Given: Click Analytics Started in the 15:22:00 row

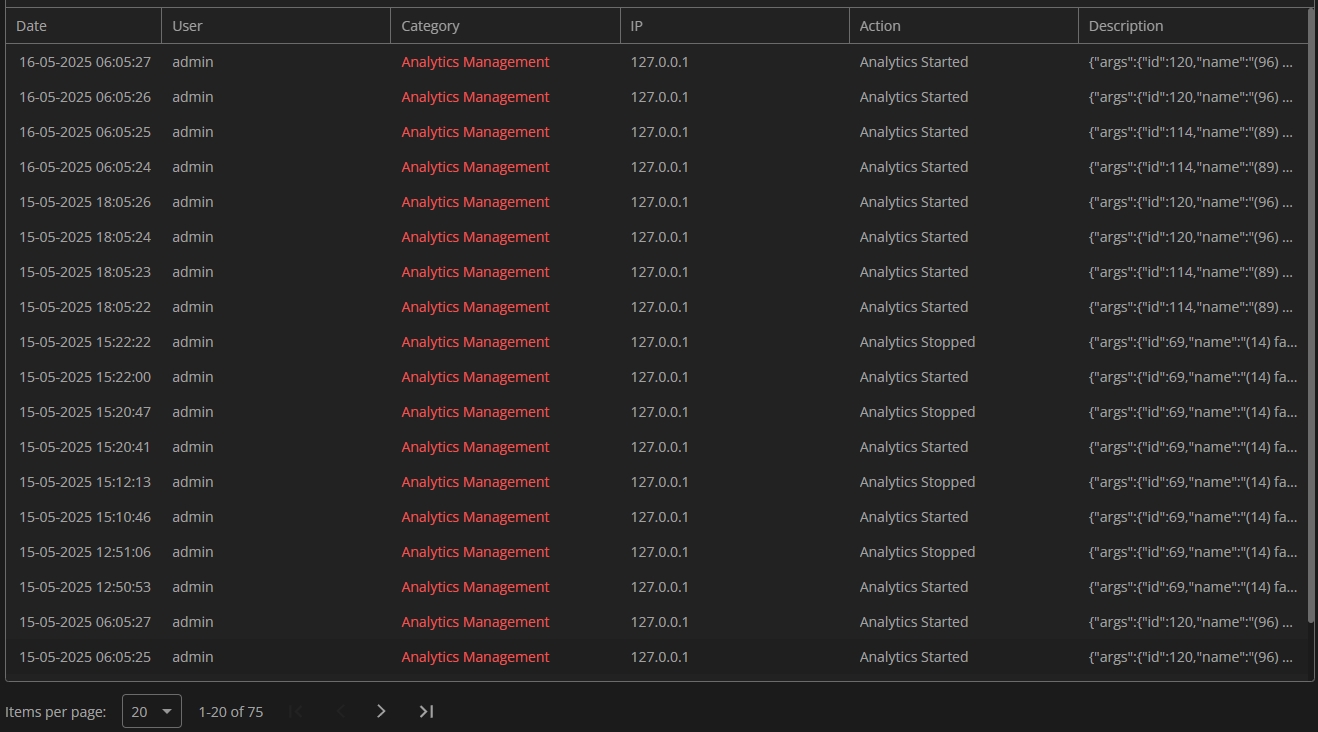Looking at the screenshot, I should click(x=914, y=377).
